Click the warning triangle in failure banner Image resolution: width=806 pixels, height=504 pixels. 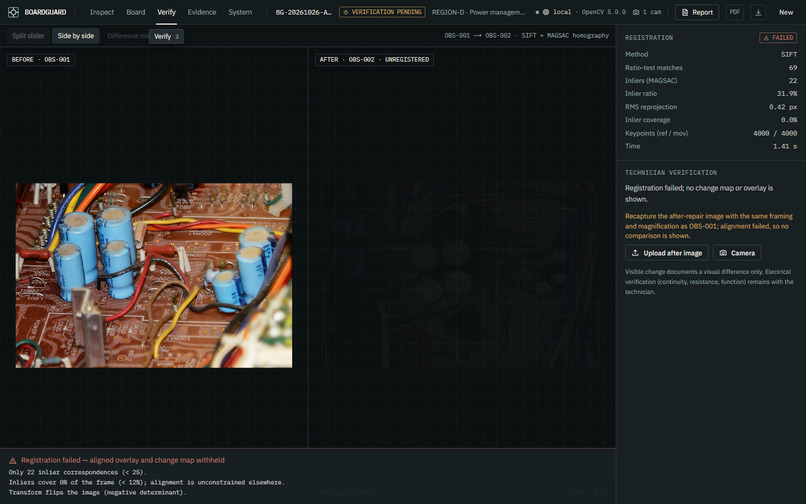(x=13, y=461)
